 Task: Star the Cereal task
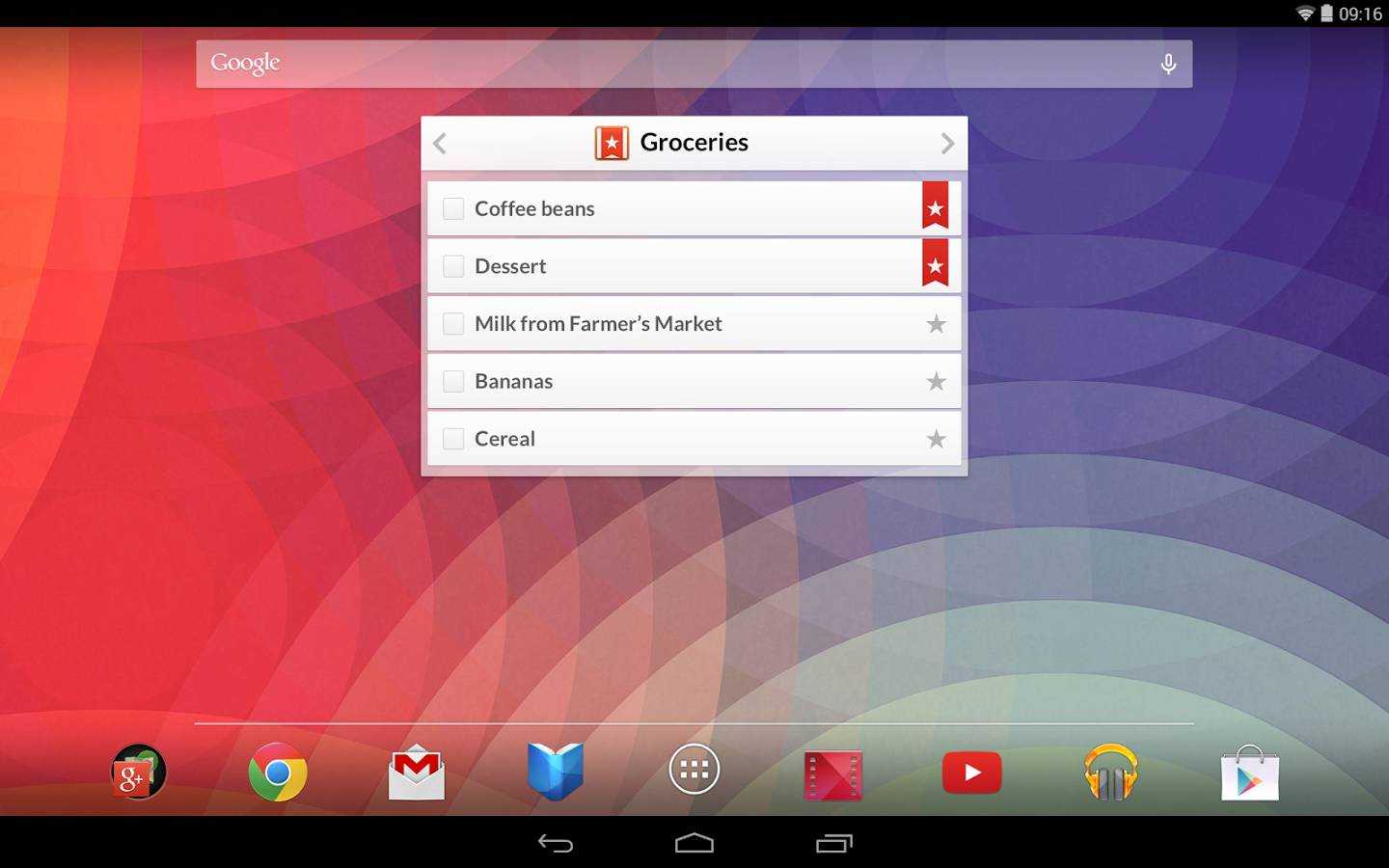coord(936,439)
